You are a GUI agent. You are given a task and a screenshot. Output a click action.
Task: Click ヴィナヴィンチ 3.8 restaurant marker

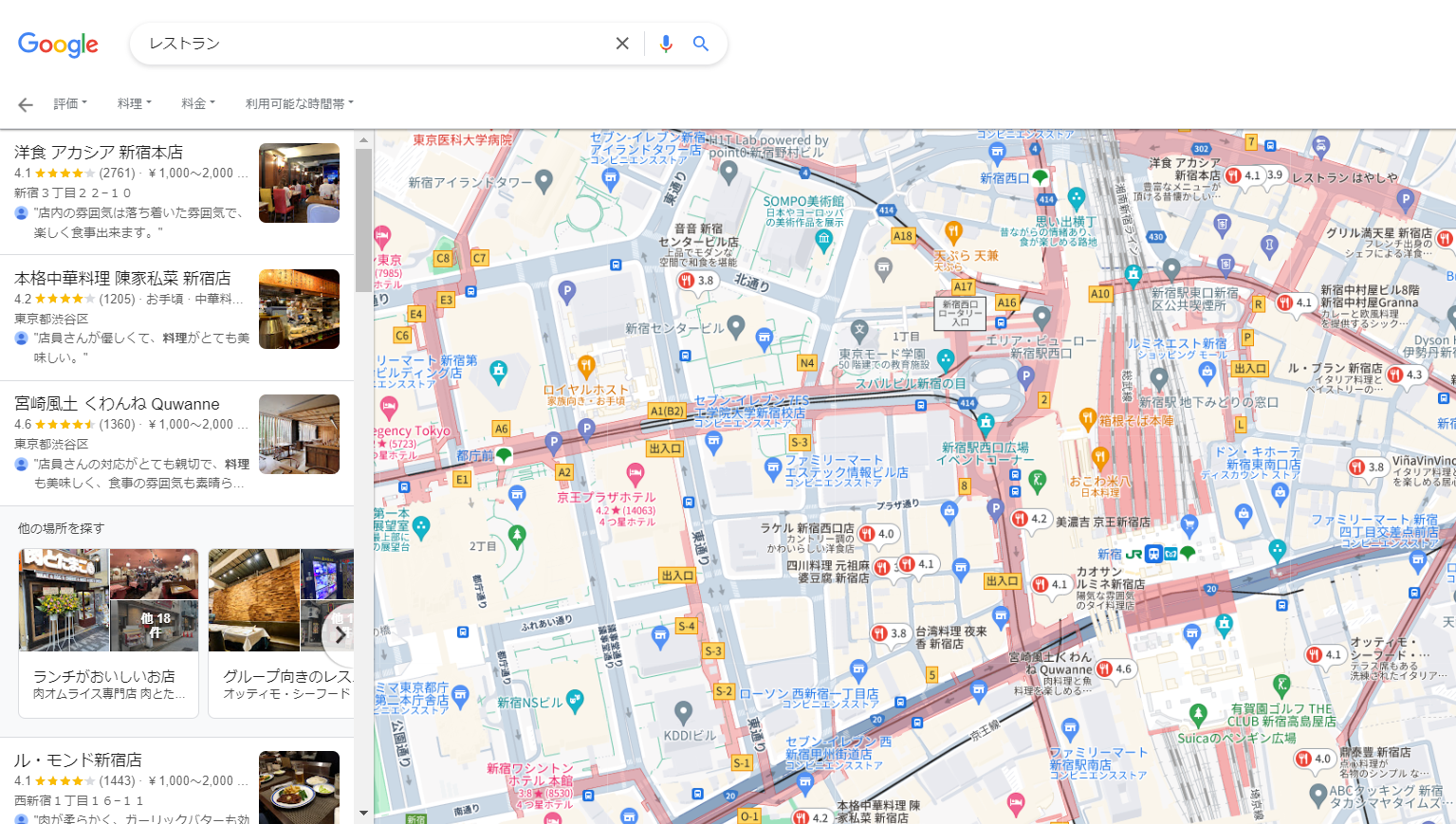coord(1367,467)
